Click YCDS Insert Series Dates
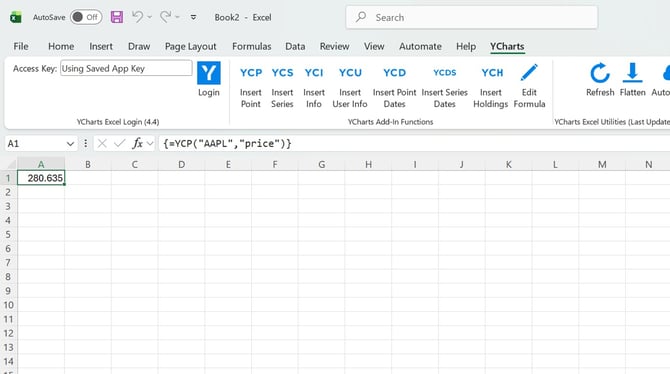 [444, 88]
